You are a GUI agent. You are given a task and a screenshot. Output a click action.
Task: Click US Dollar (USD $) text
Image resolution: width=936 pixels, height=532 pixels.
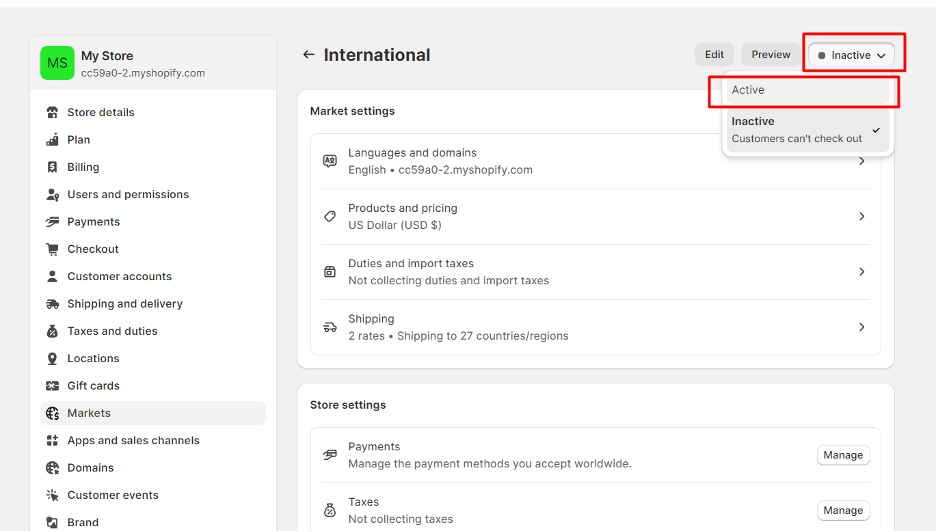[395, 226]
